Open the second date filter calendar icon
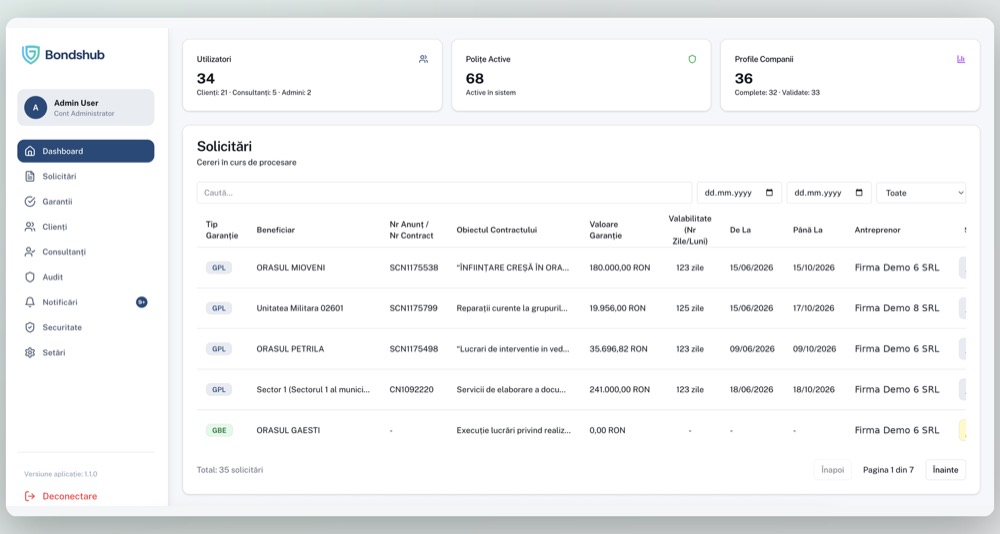This screenshot has width=1000, height=534. pos(859,193)
